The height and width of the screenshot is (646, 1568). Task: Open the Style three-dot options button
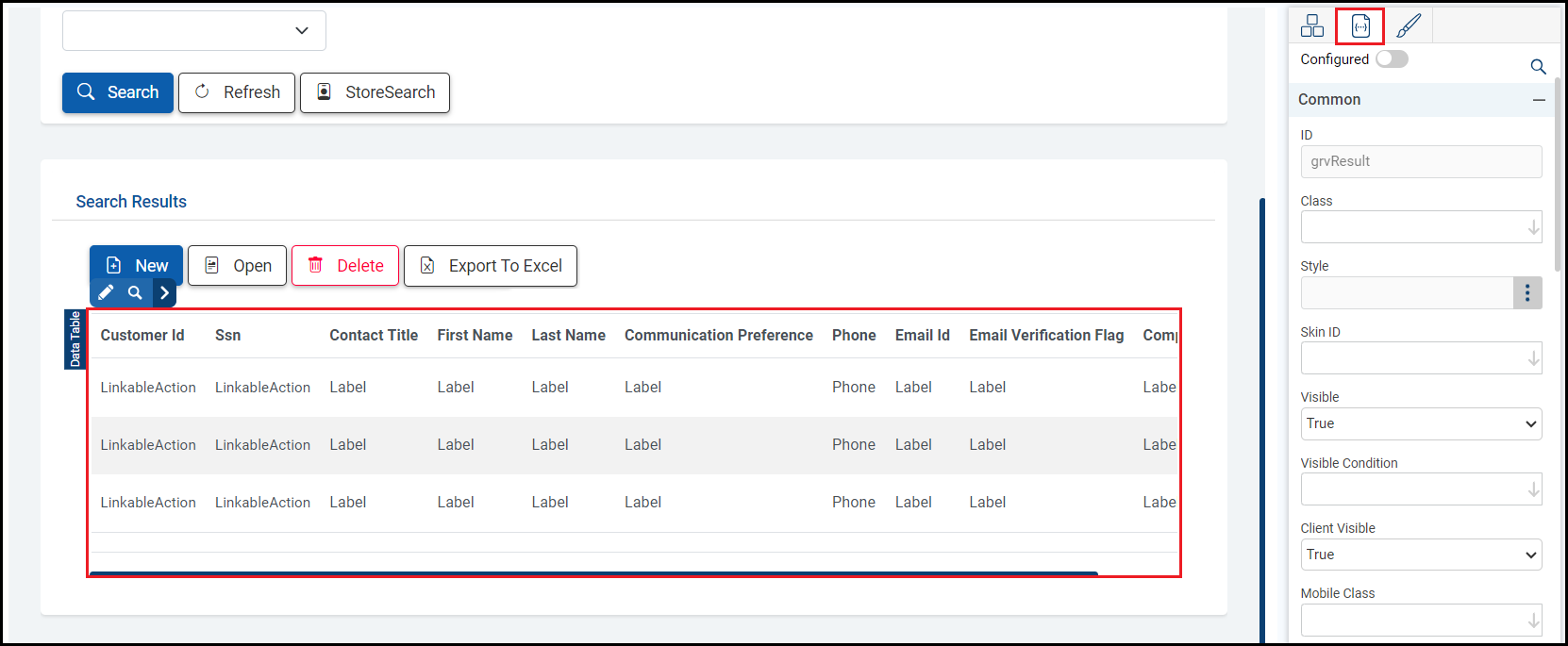tap(1527, 292)
